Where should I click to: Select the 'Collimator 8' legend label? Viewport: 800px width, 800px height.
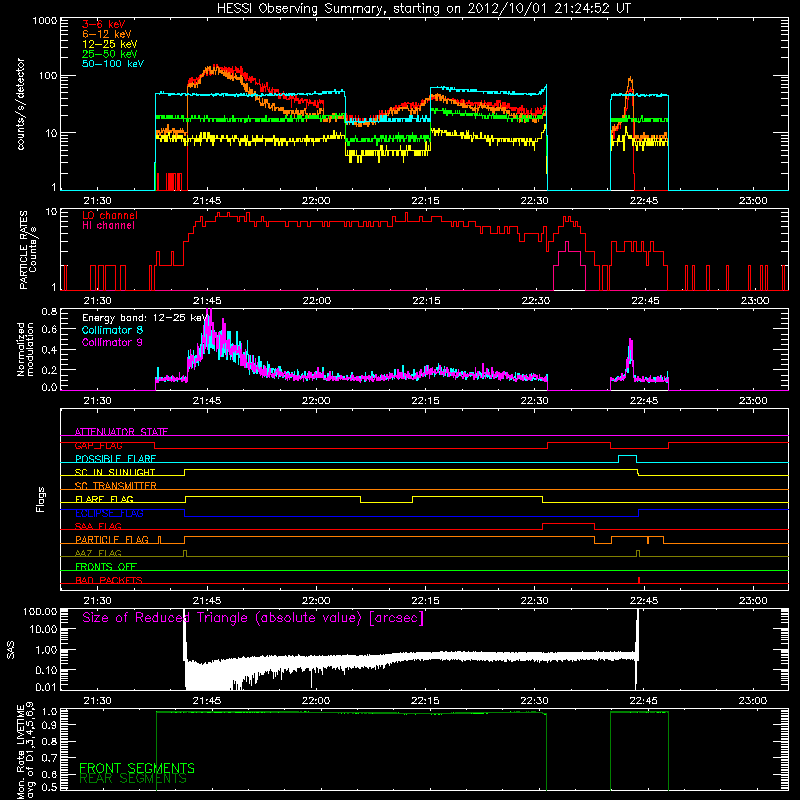click(x=112, y=330)
